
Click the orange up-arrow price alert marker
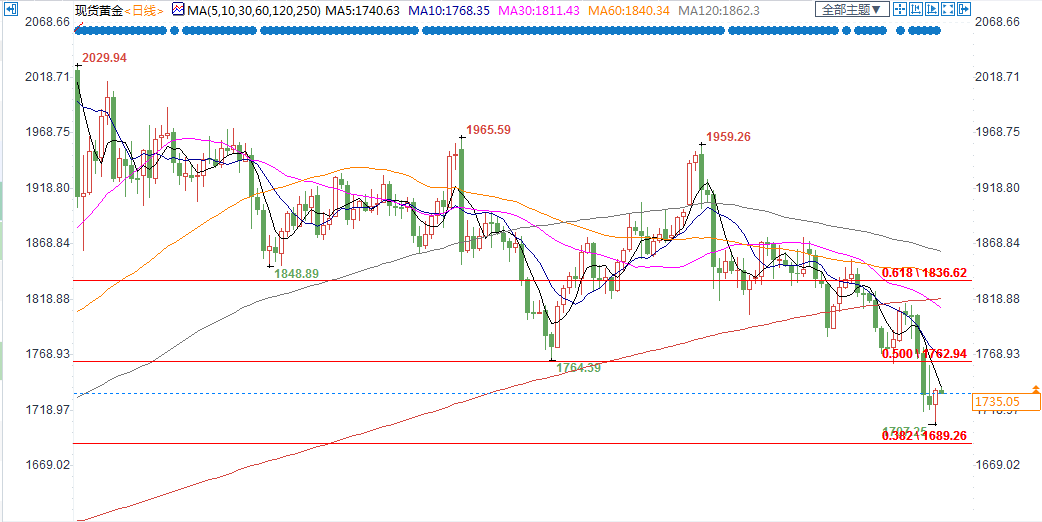tap(1037, 388)
